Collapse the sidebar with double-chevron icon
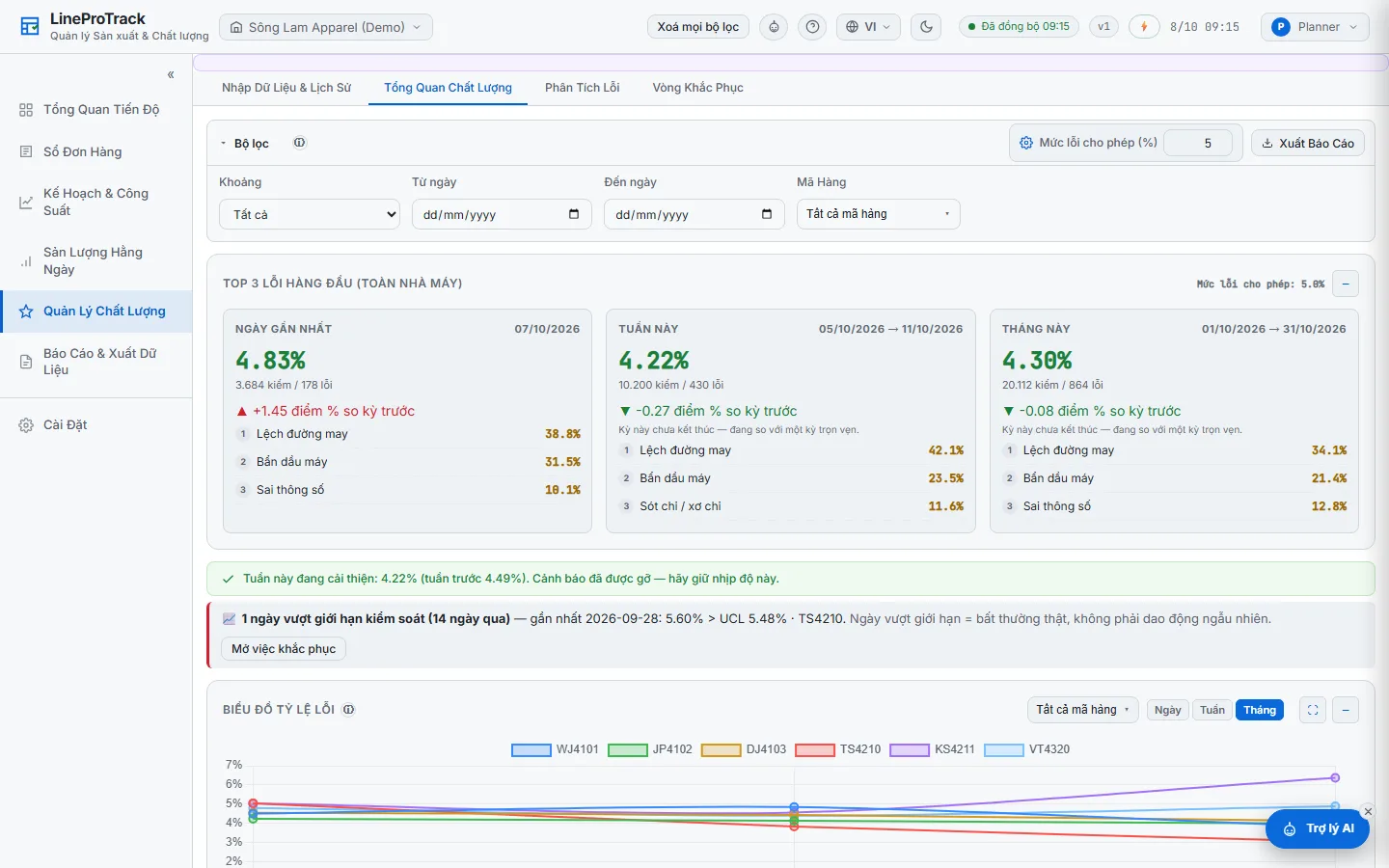Viewport: 1389px width, 868px height. (x=171, y=74)
